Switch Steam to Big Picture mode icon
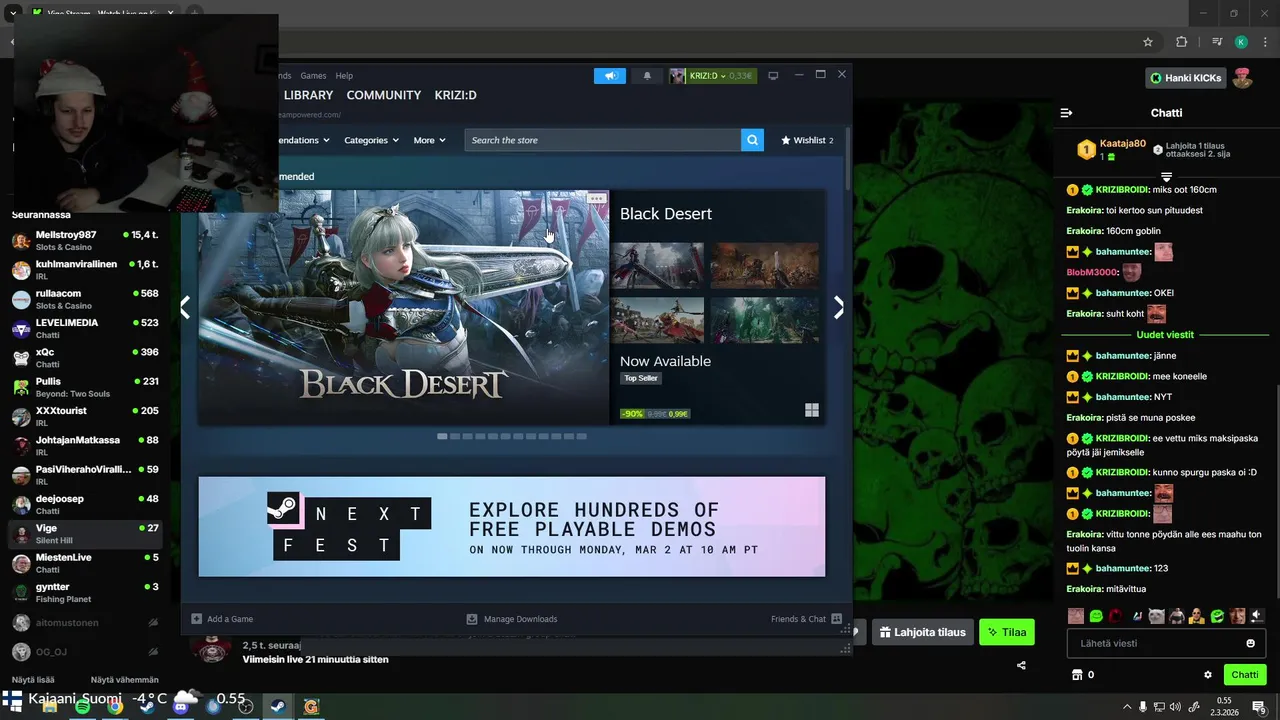Screen dimensions: 1280x720 (773, 76)
